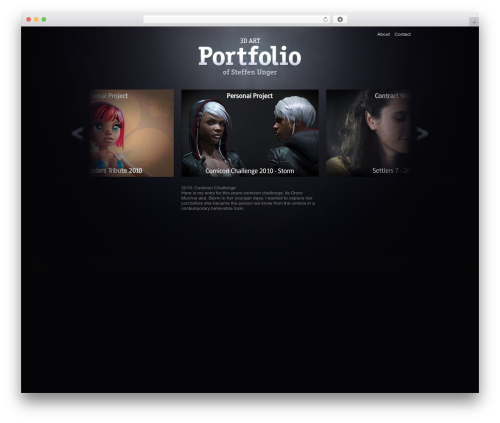500x423 pixels.
Task: Close the browser window with red button
Action: point(29,19)
